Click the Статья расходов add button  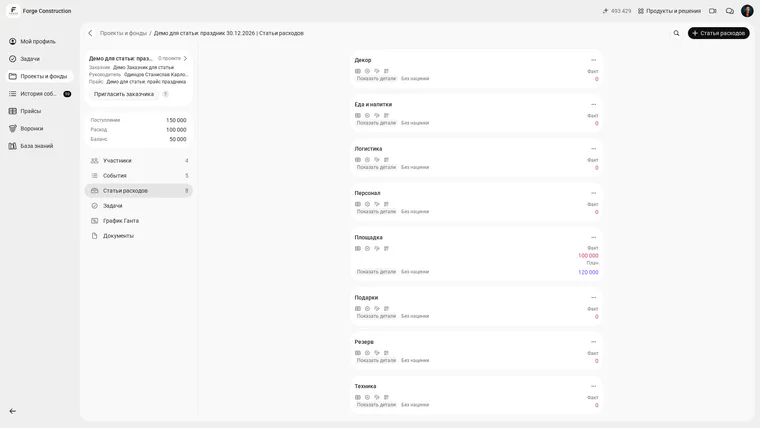tap(718, 33)
